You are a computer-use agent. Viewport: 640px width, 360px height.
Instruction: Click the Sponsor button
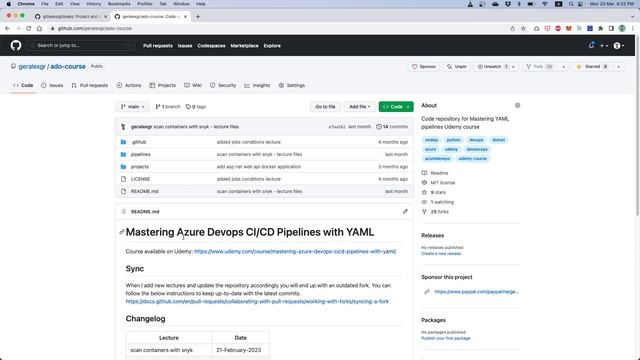(424, 67)
